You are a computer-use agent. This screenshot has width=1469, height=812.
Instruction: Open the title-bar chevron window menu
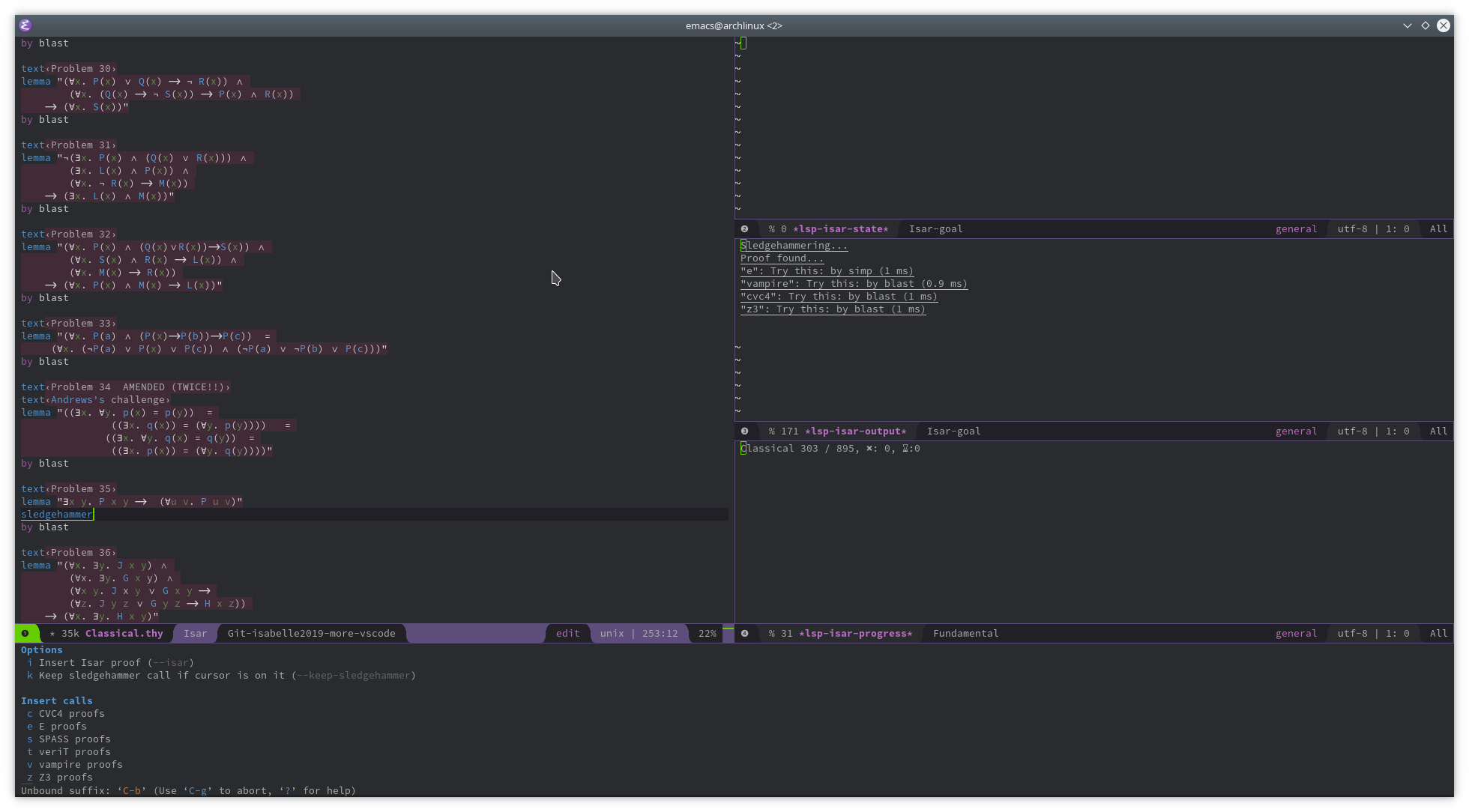pyautogui.click(x=1408, y=25)
